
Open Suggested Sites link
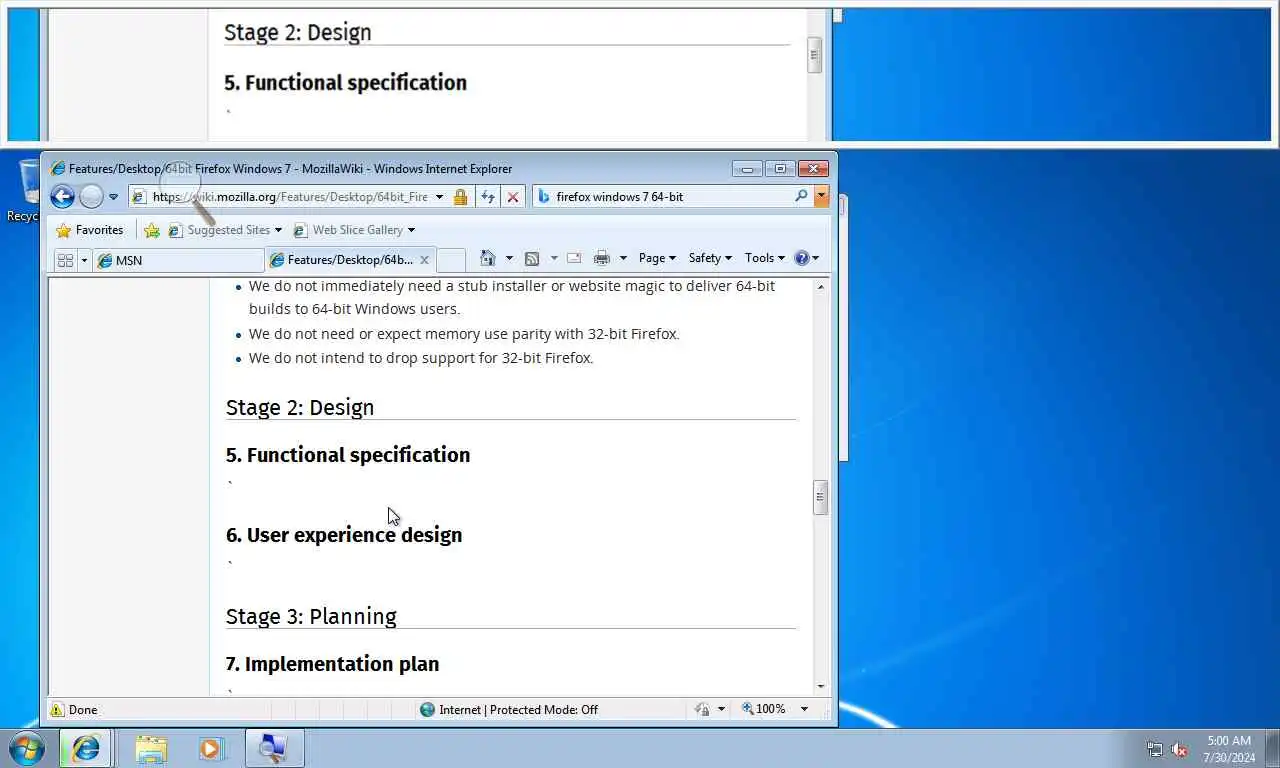tap(219, 230)
